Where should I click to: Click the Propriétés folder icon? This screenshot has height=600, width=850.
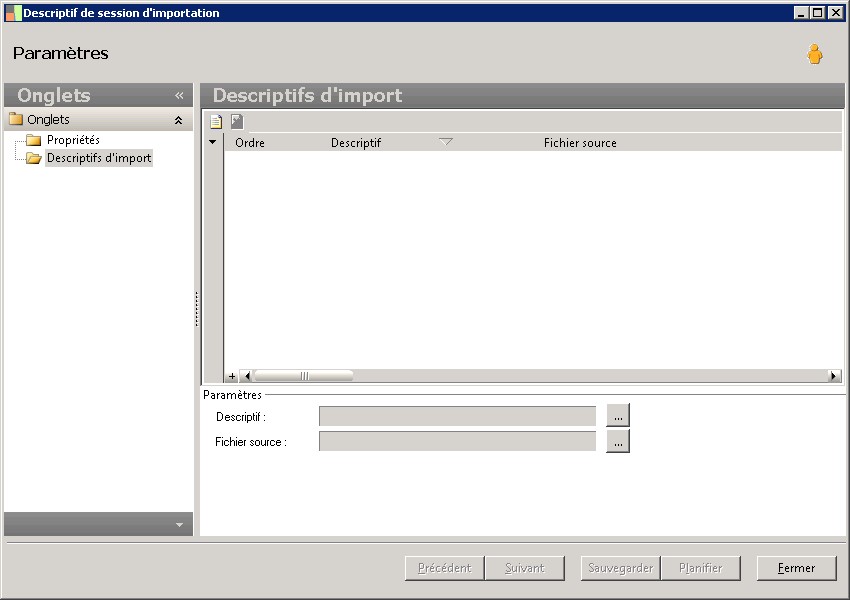click(x=34, y=140)
